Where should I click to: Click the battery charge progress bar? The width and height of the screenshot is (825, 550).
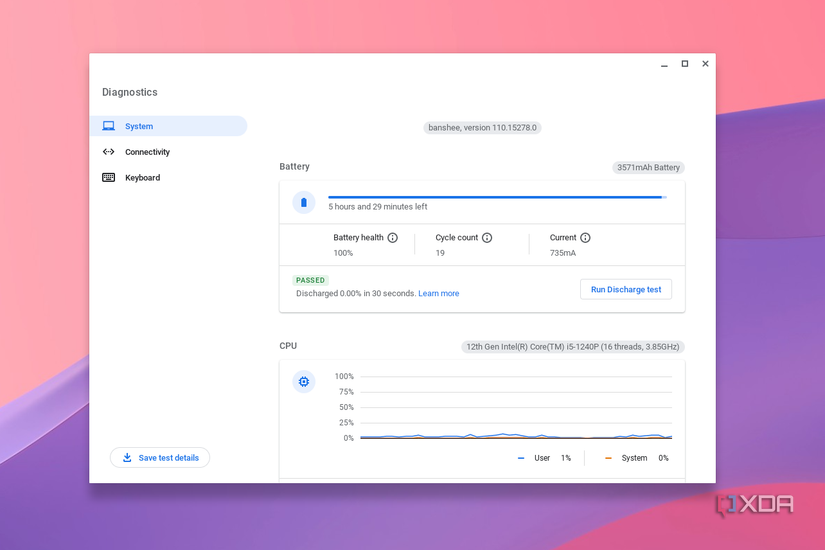pyautogui.click(x=497, y=197)
